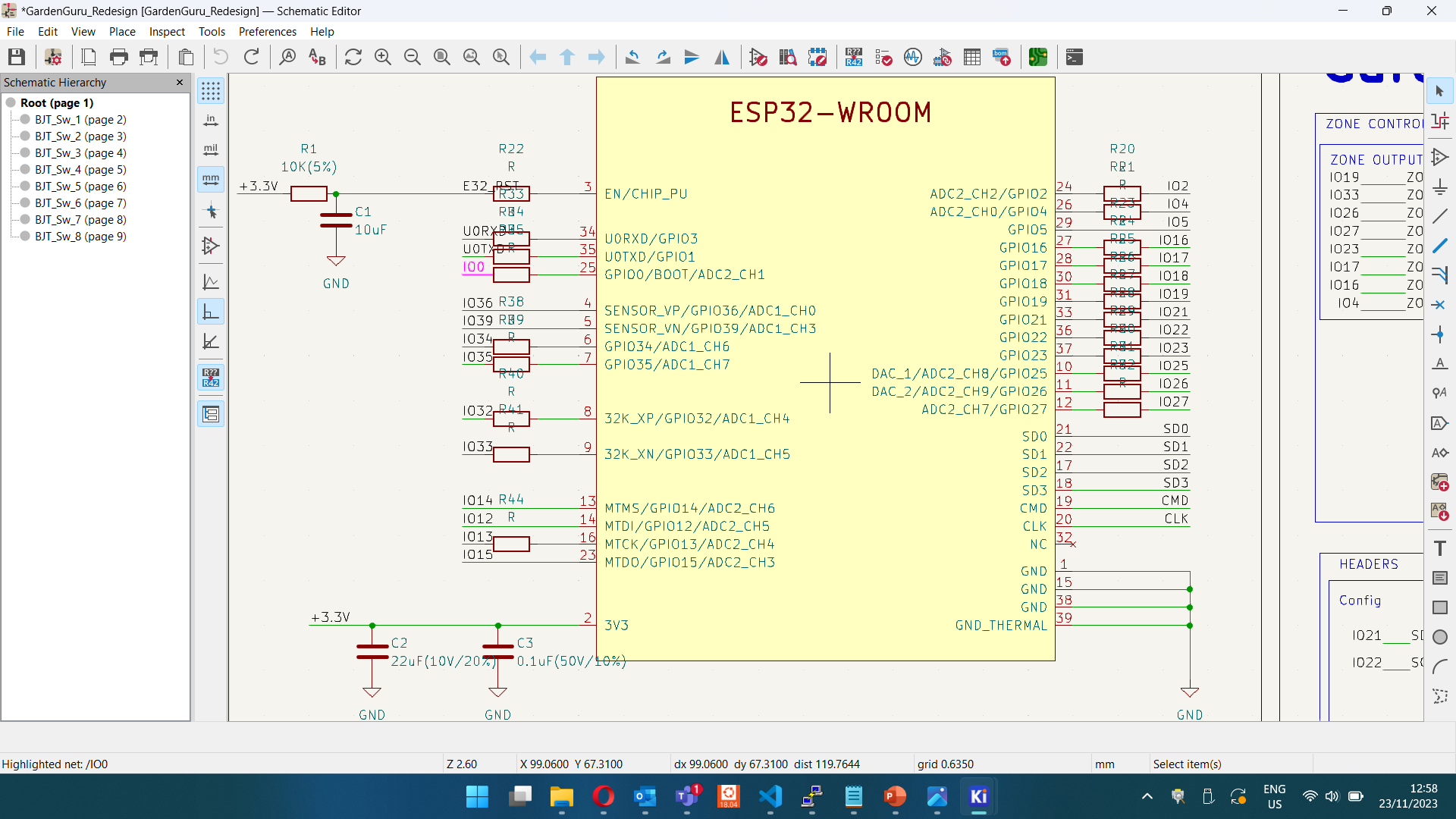Switch units to millimeters
1456x819 pixels.
point(211,180)
